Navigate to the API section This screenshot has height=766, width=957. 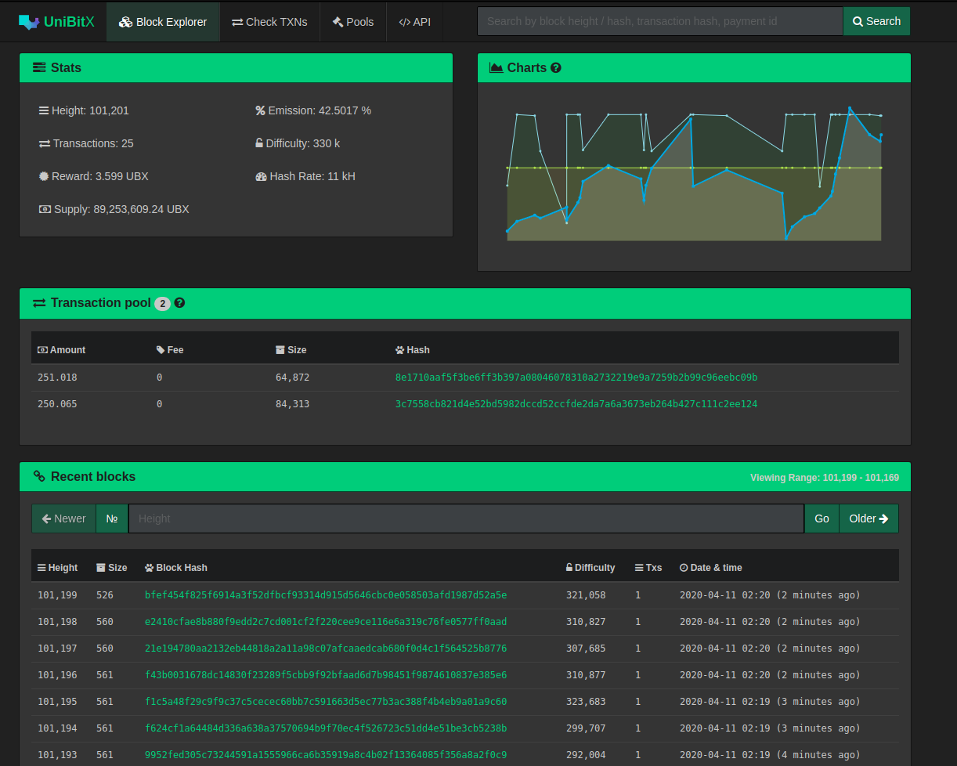tap(415, 21)
